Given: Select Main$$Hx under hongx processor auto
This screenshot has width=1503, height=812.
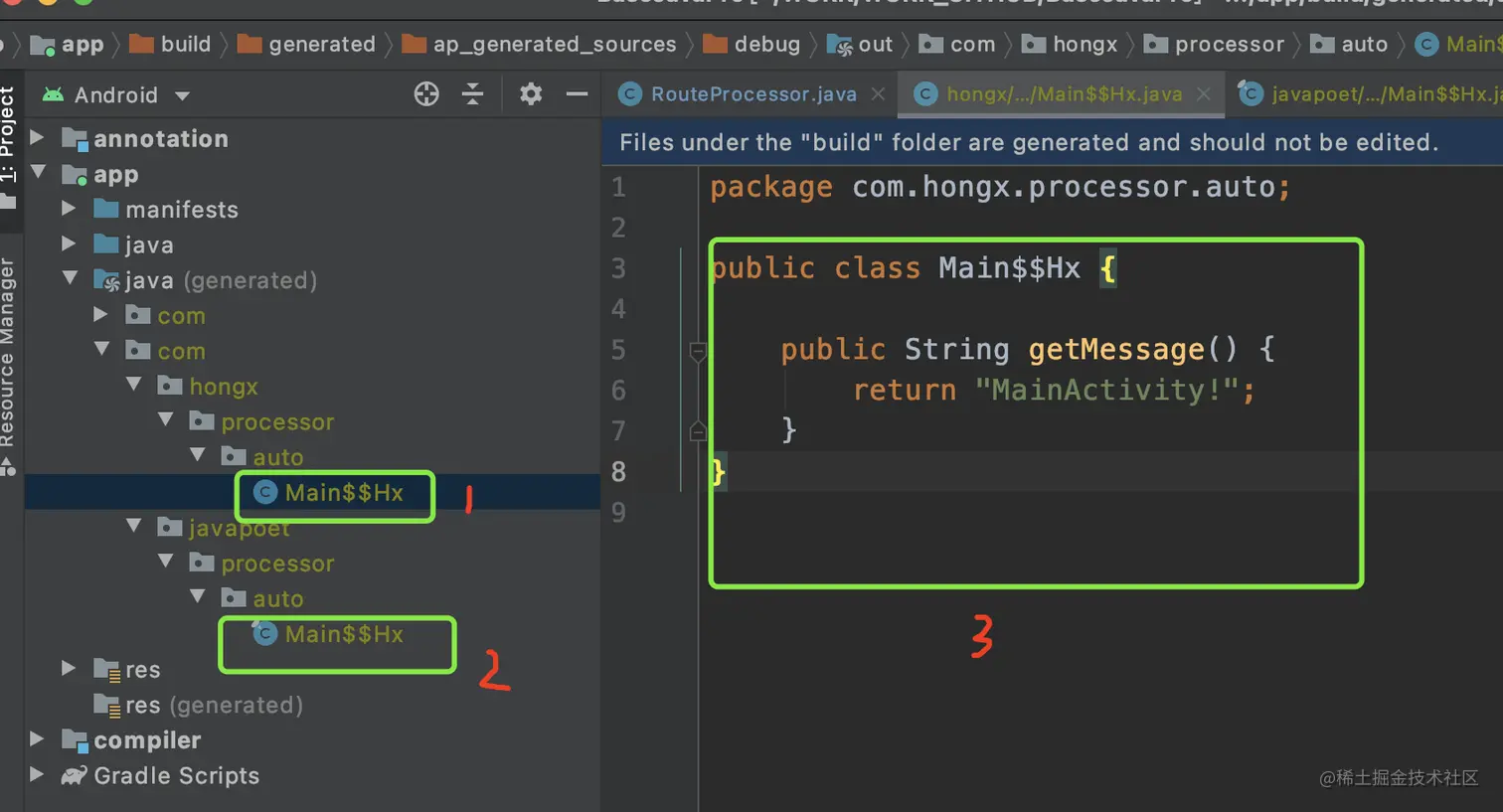Looking at the screenshot, I should pyautogui.click(x=344, y=493).
